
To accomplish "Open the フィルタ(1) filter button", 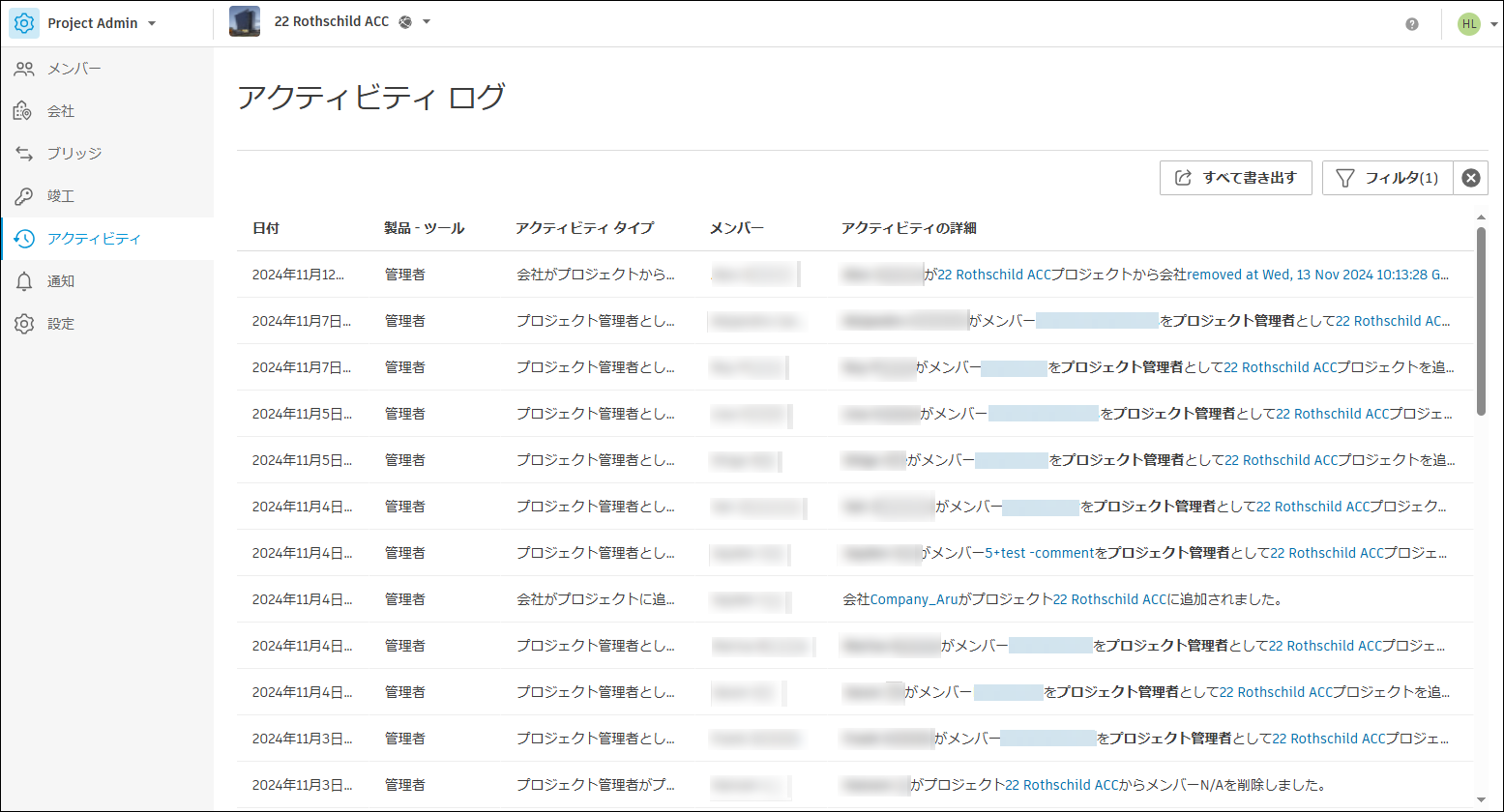I will coord(1387,178).
